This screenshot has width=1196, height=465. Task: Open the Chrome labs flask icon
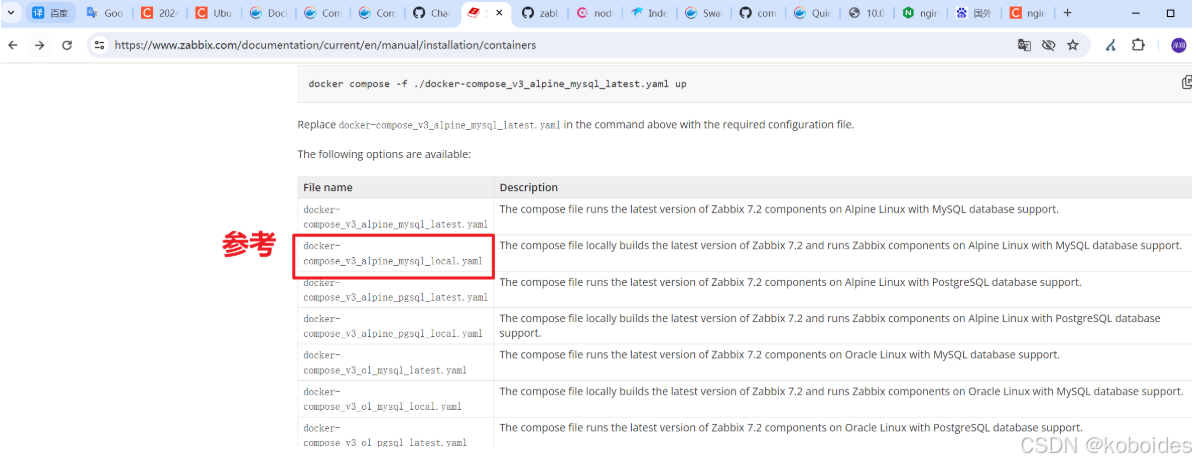(1111, 45)
